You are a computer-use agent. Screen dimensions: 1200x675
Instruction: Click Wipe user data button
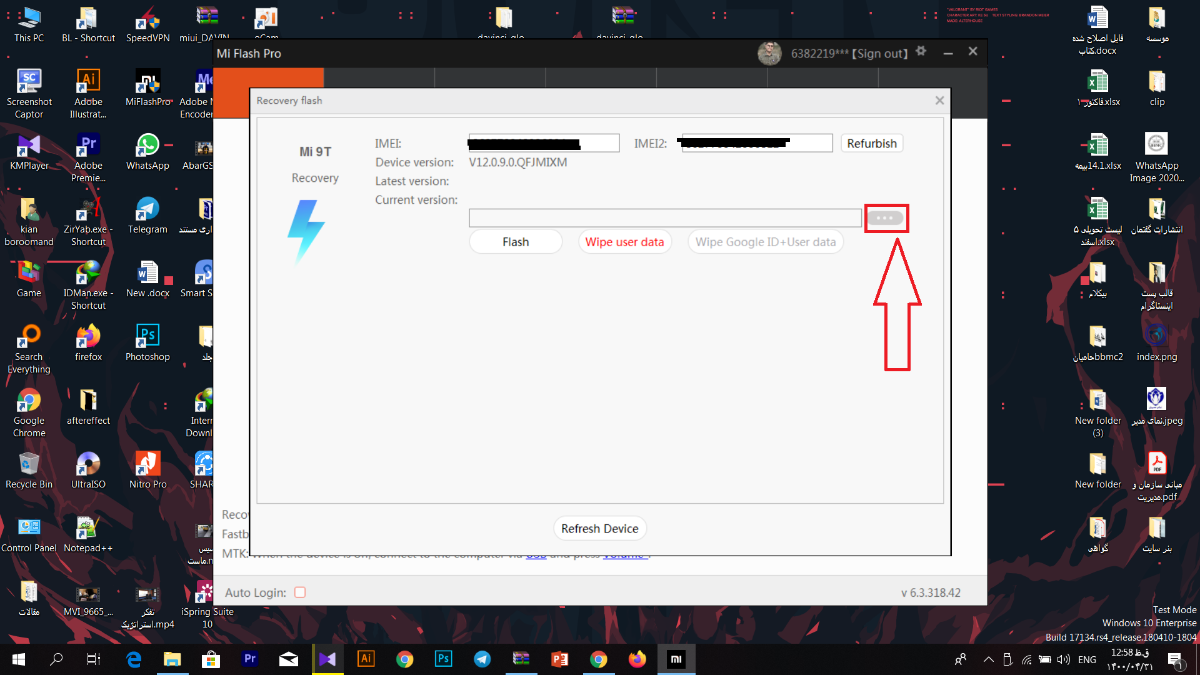coord(625,242)
